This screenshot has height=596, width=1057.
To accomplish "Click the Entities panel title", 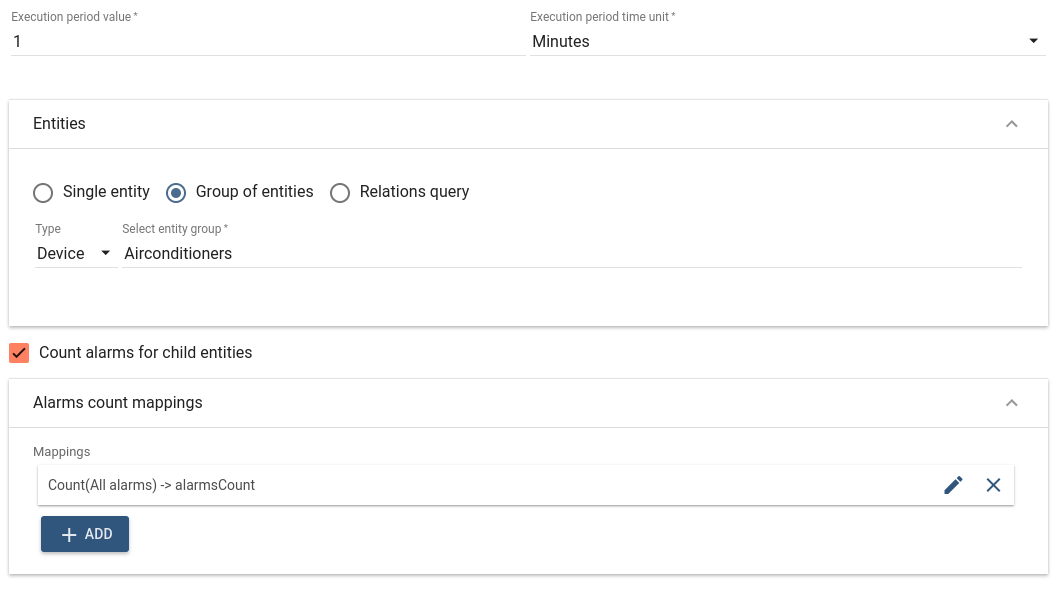I will (59, 123).
